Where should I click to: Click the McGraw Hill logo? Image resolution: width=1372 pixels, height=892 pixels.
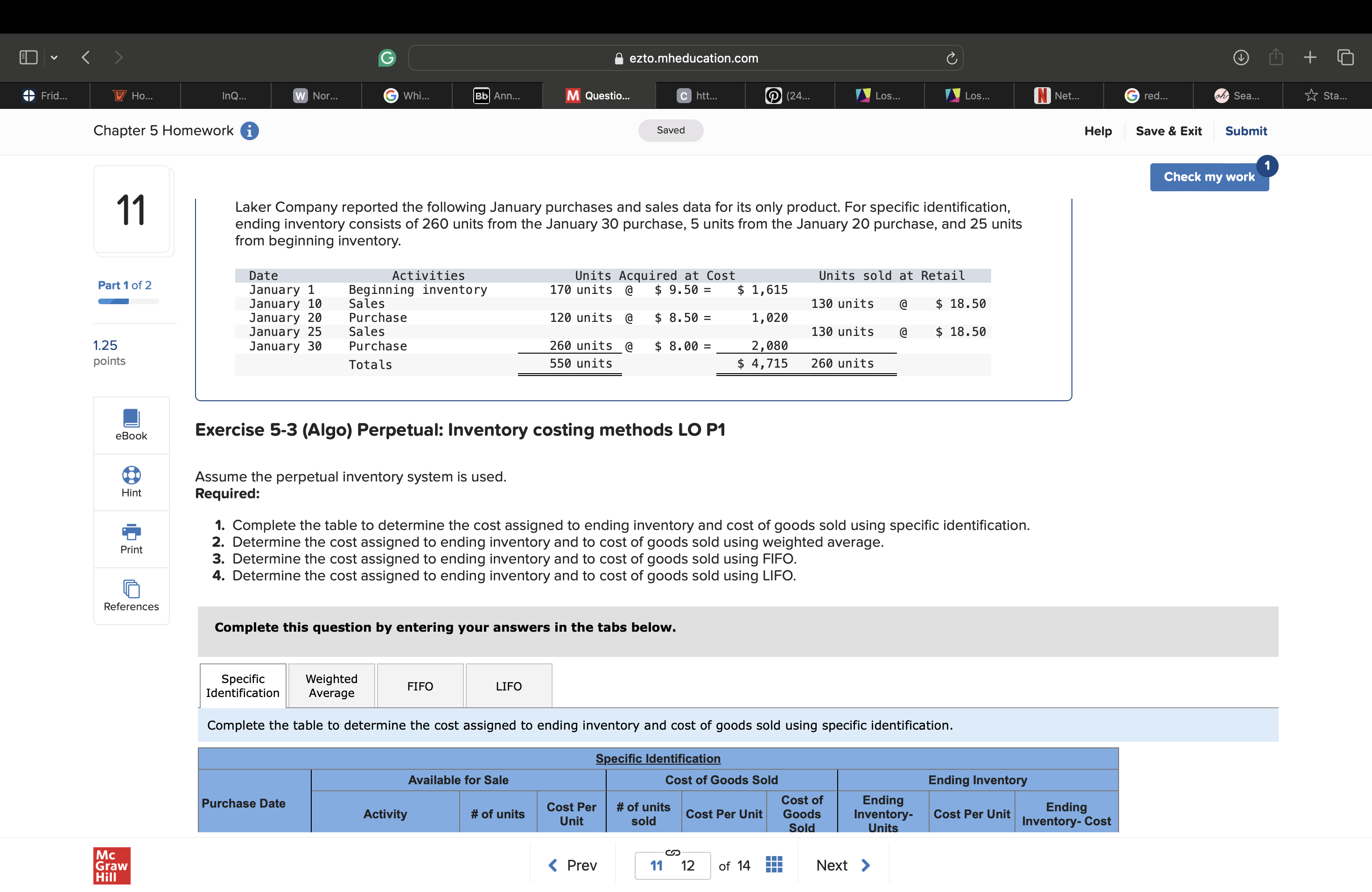pyautogui.click(x=112, y=865)
